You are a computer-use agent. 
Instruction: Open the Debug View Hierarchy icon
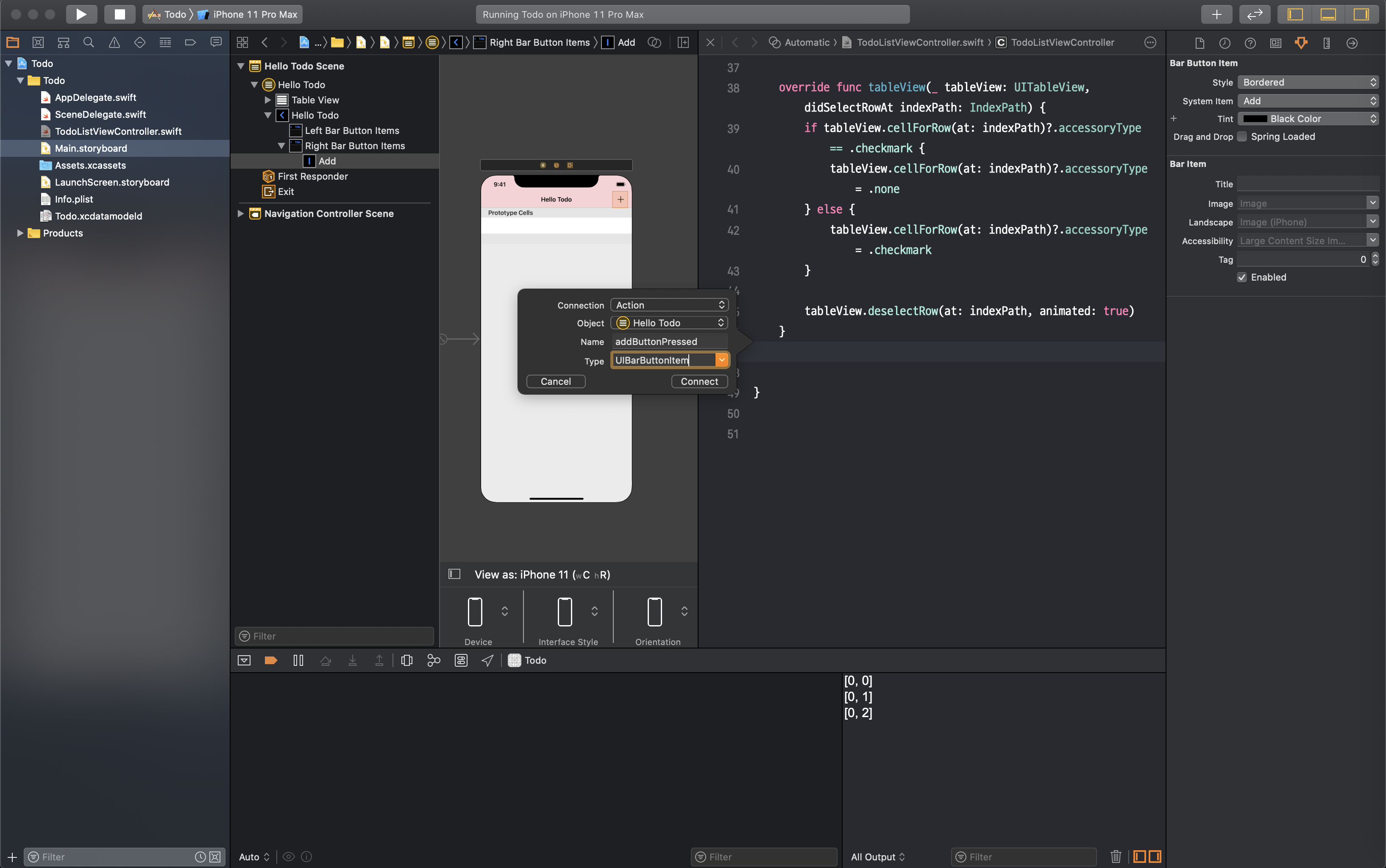coord(406,660)
